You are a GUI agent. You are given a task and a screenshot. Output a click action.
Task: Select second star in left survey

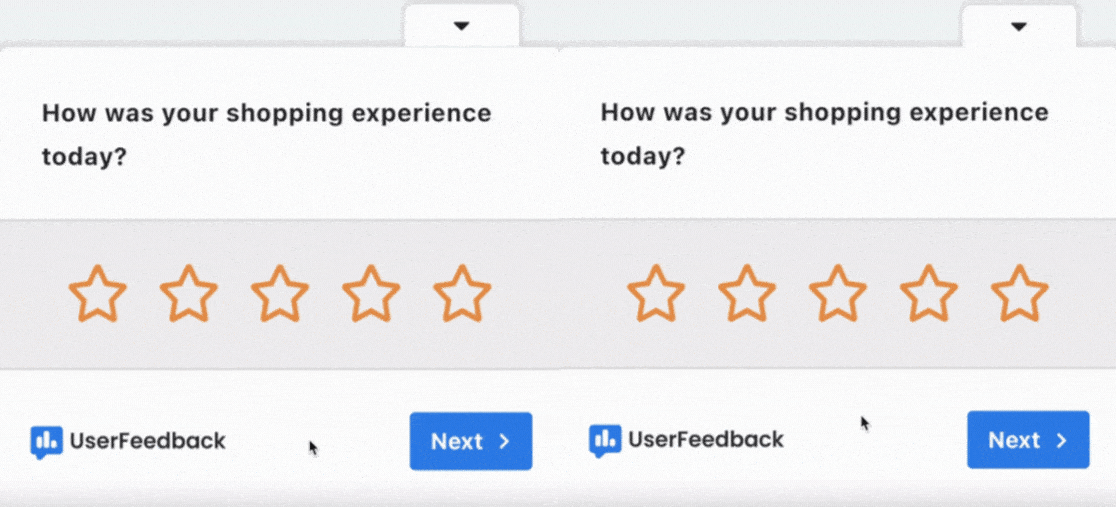[189, 294]
